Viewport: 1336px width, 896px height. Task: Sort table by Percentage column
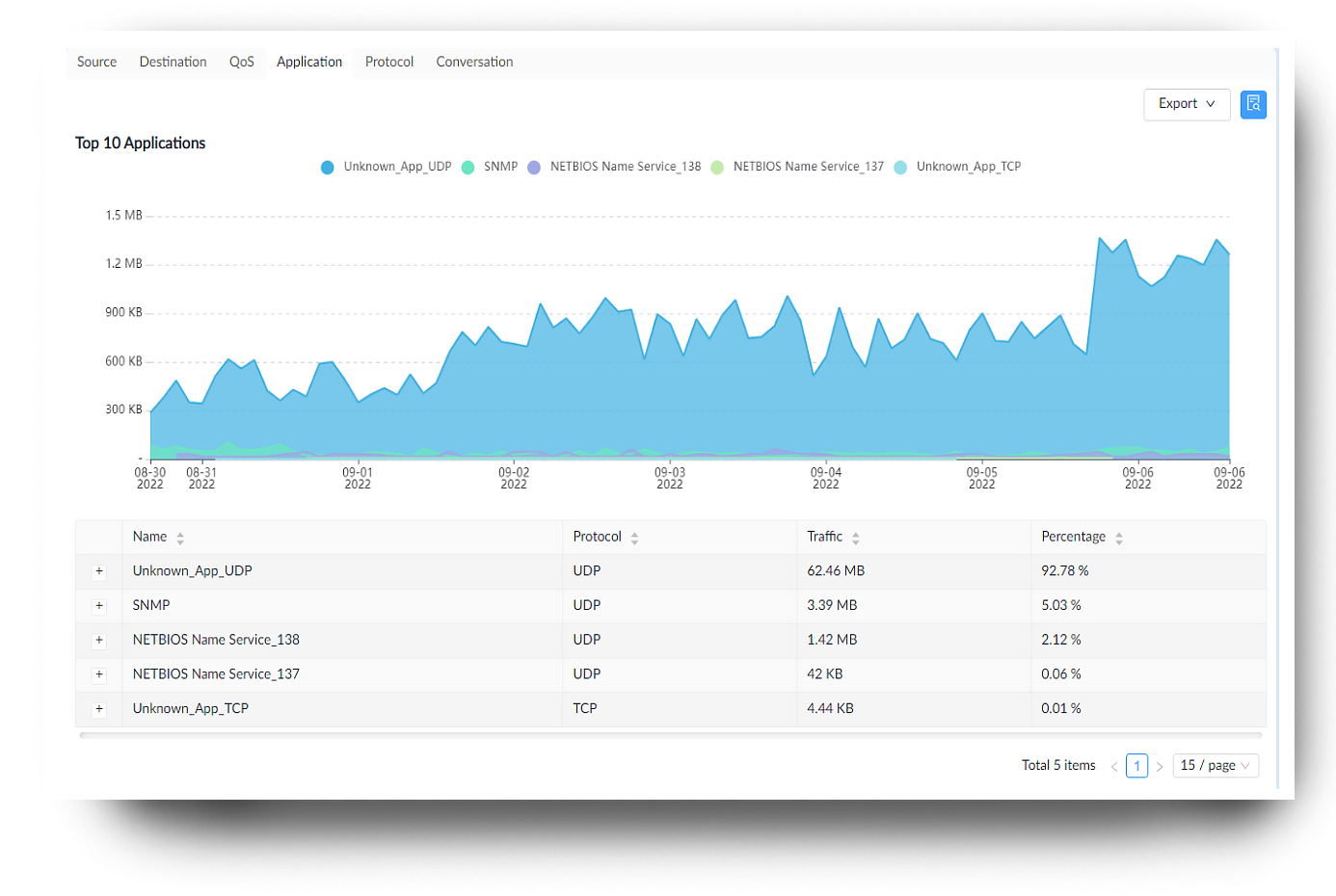(1118, 539)
